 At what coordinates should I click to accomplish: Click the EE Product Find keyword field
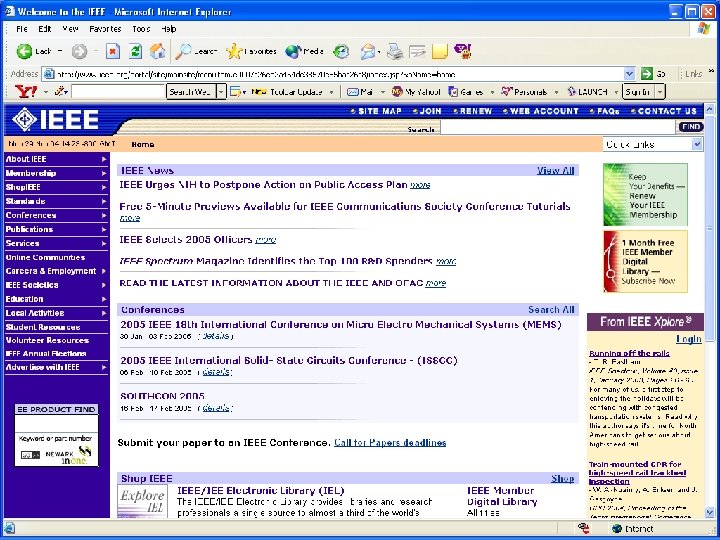pos(56,424)
